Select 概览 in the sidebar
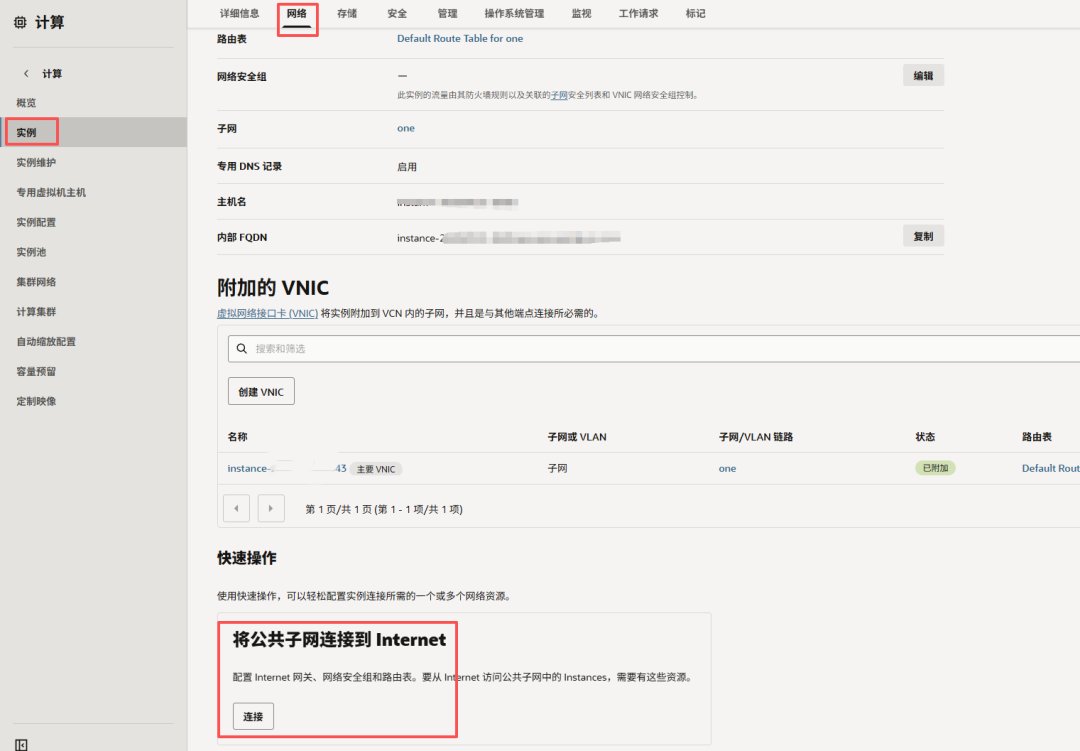1080x751 pixels. coord(26,103)
